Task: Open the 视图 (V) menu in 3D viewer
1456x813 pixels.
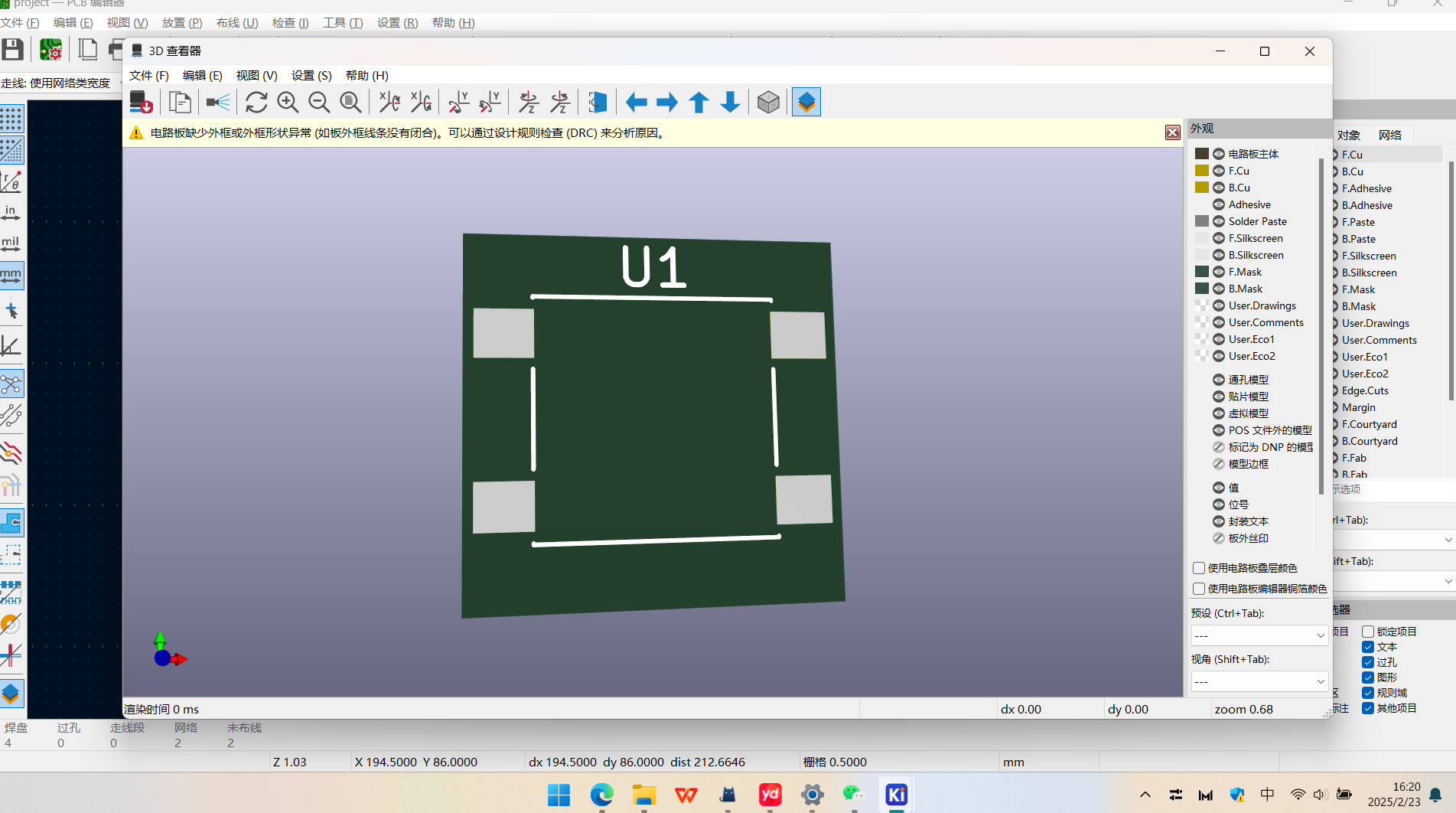Action: 256,75
